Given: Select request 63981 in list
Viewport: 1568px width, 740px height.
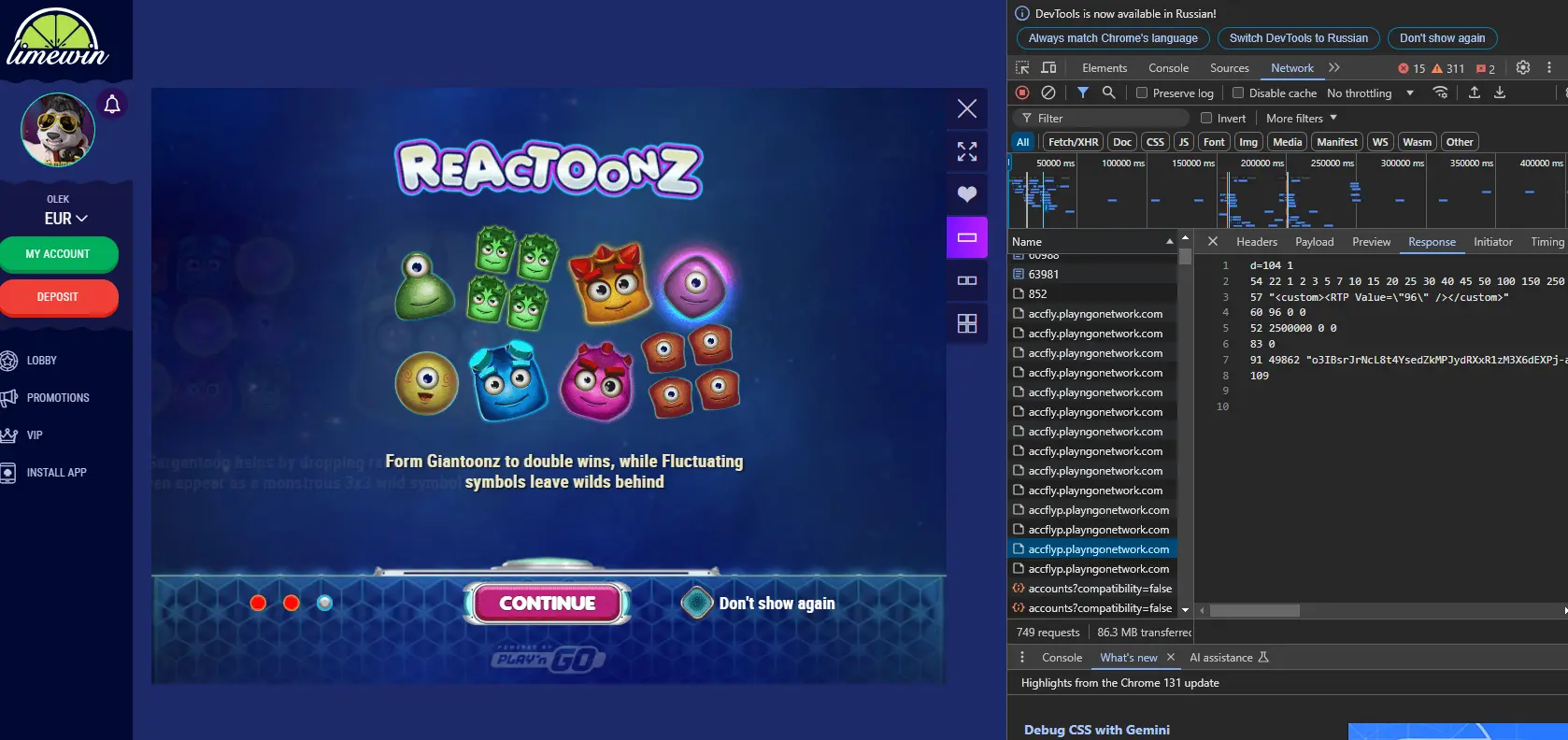Looking at the screenshot, I should (1092, 275).
